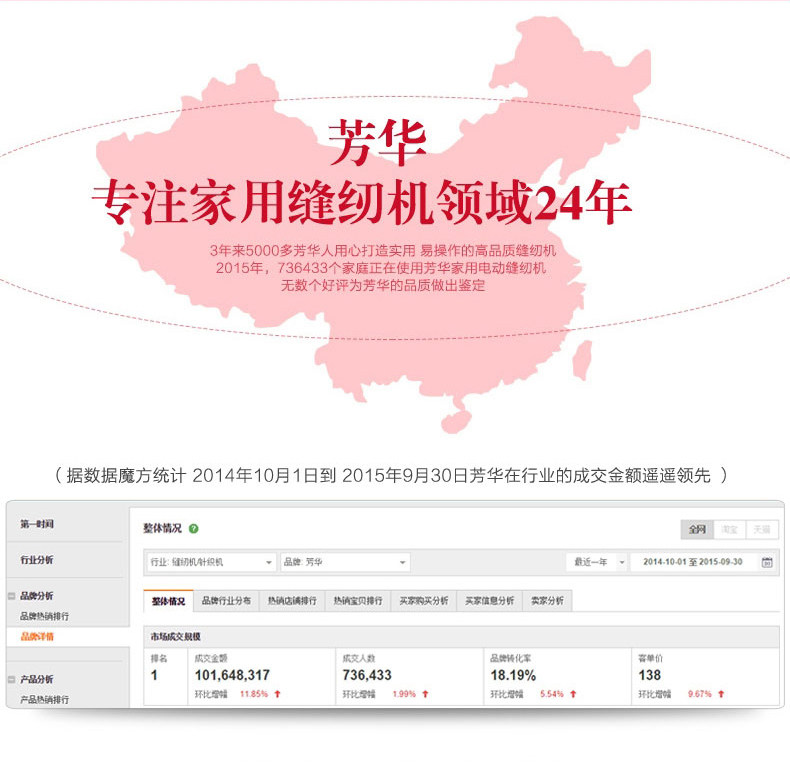Click the 品牌转化率 value 18.19%
790x762 pixels.
coord(513,675)
